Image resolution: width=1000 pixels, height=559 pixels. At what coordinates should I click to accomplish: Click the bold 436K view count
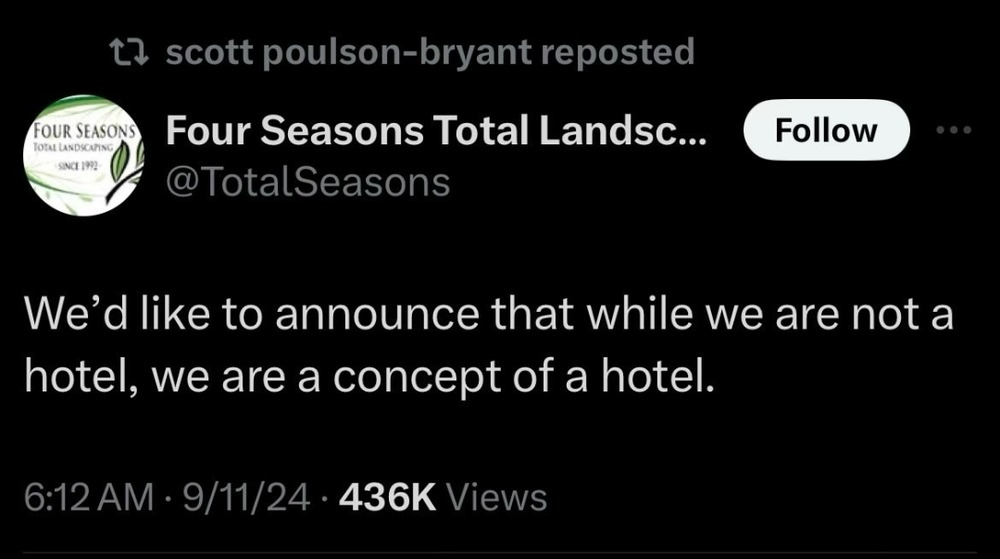click(x=388, y=497)
